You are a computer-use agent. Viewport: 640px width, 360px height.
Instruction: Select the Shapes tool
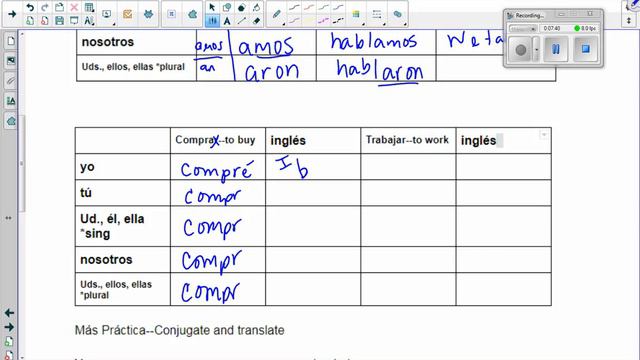tap(227, 7)
